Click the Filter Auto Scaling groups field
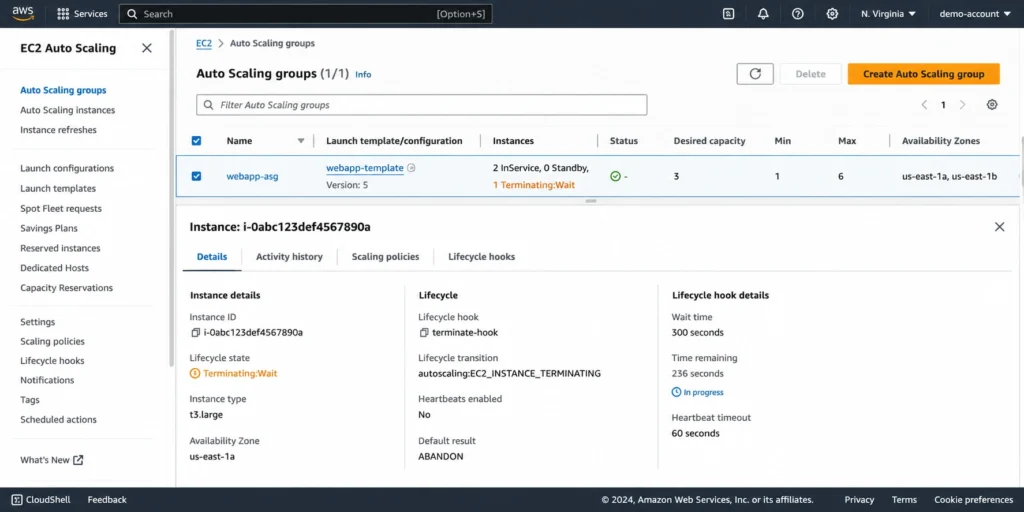 pyautogui.click(x=422, y=104)
